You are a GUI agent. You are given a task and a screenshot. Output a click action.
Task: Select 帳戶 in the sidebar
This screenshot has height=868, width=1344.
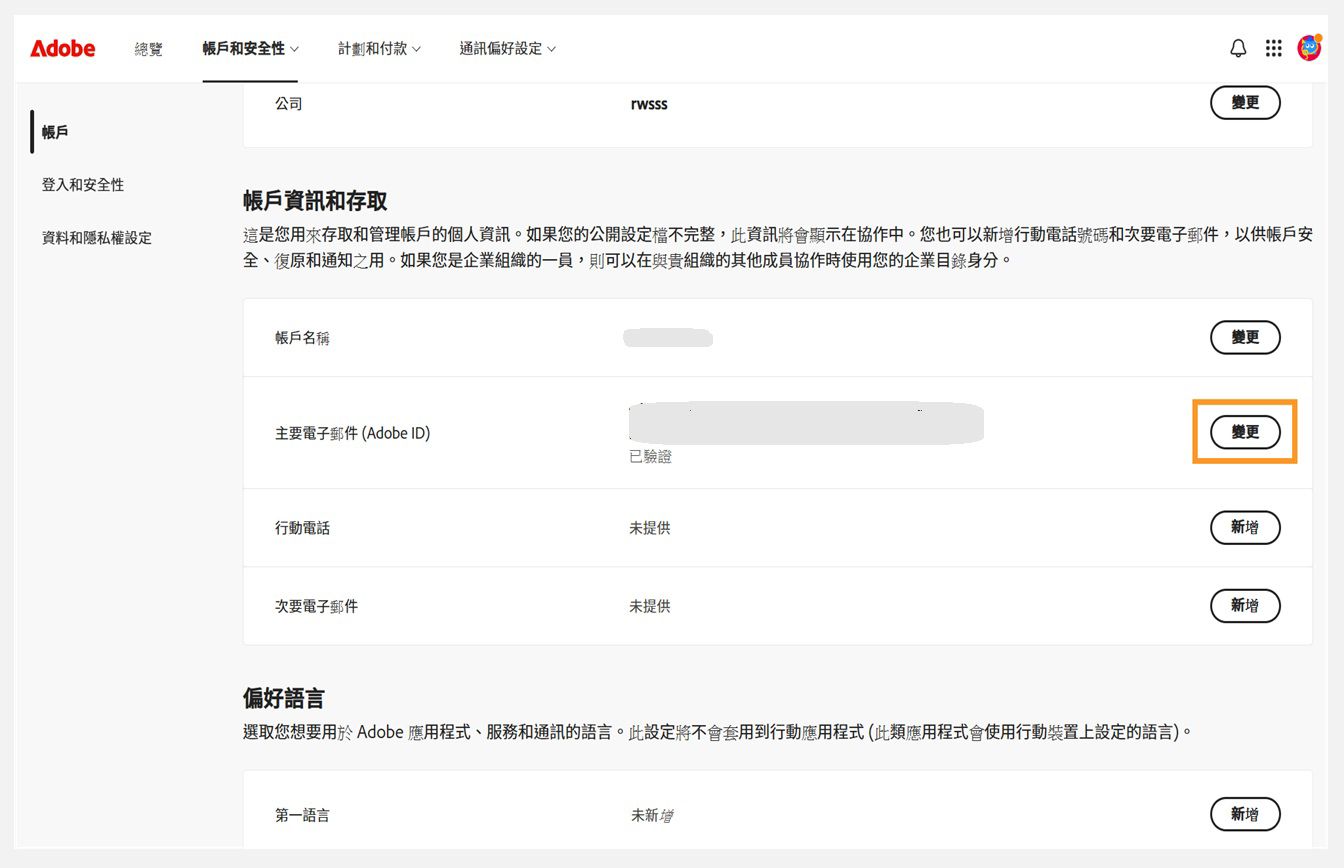[53, 131]
